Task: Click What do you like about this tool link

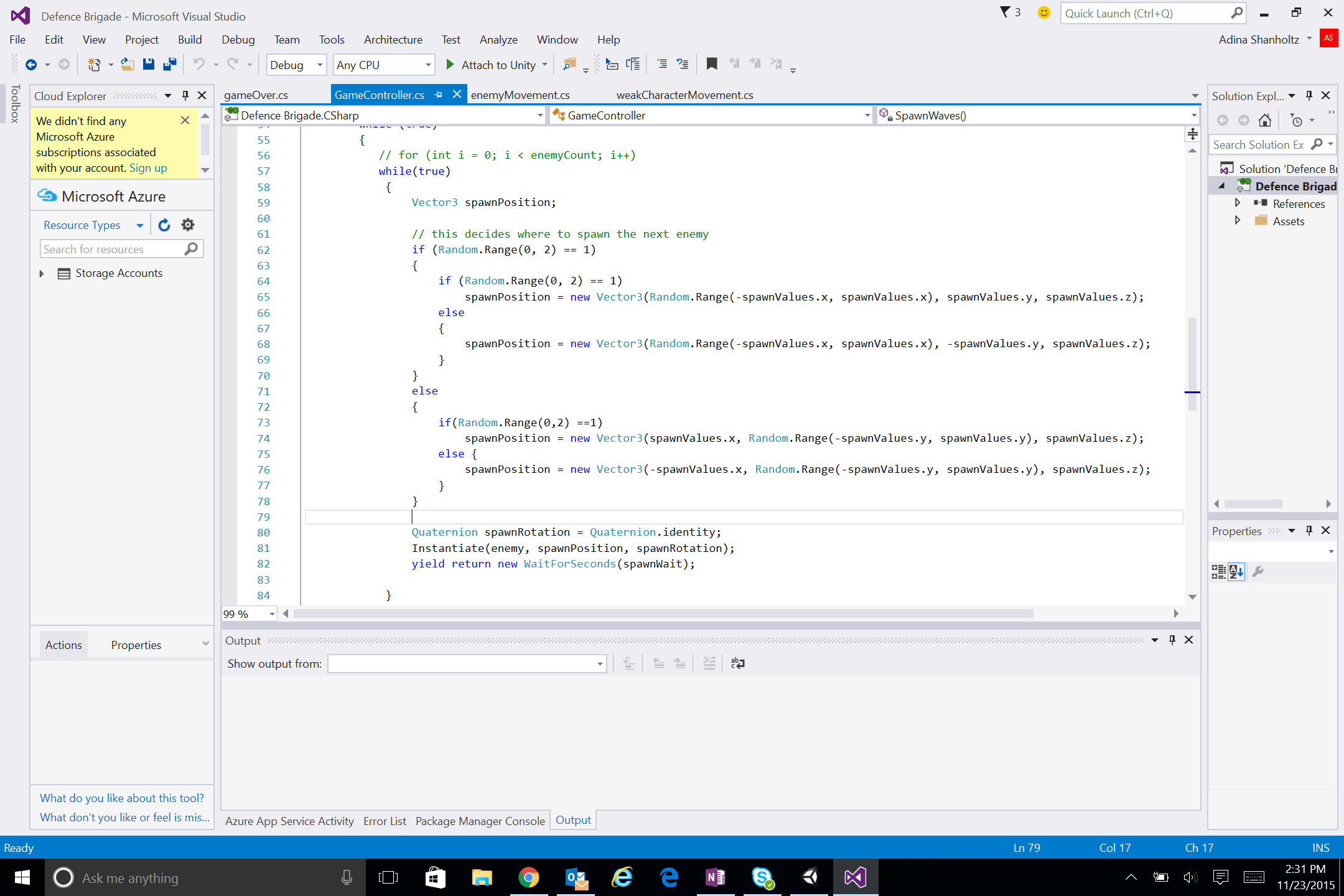Action: [x=122, y=798]
